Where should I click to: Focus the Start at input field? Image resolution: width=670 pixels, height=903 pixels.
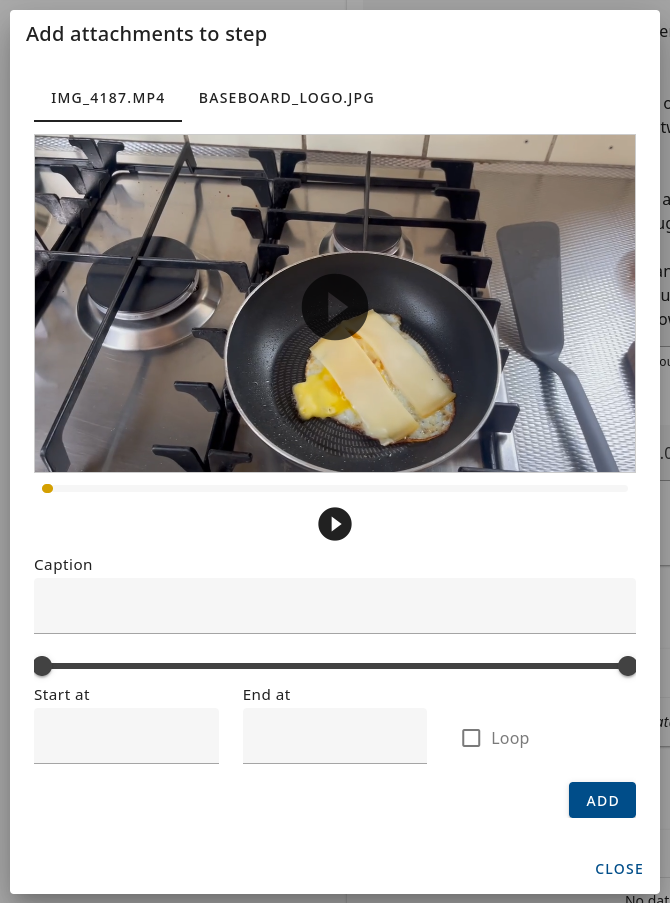(x=126, y=736)
